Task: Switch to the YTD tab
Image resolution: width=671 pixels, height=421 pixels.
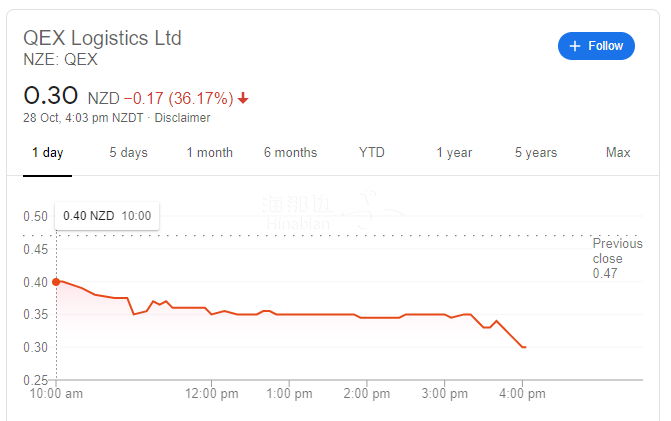Action: click(x=372, y=153)
